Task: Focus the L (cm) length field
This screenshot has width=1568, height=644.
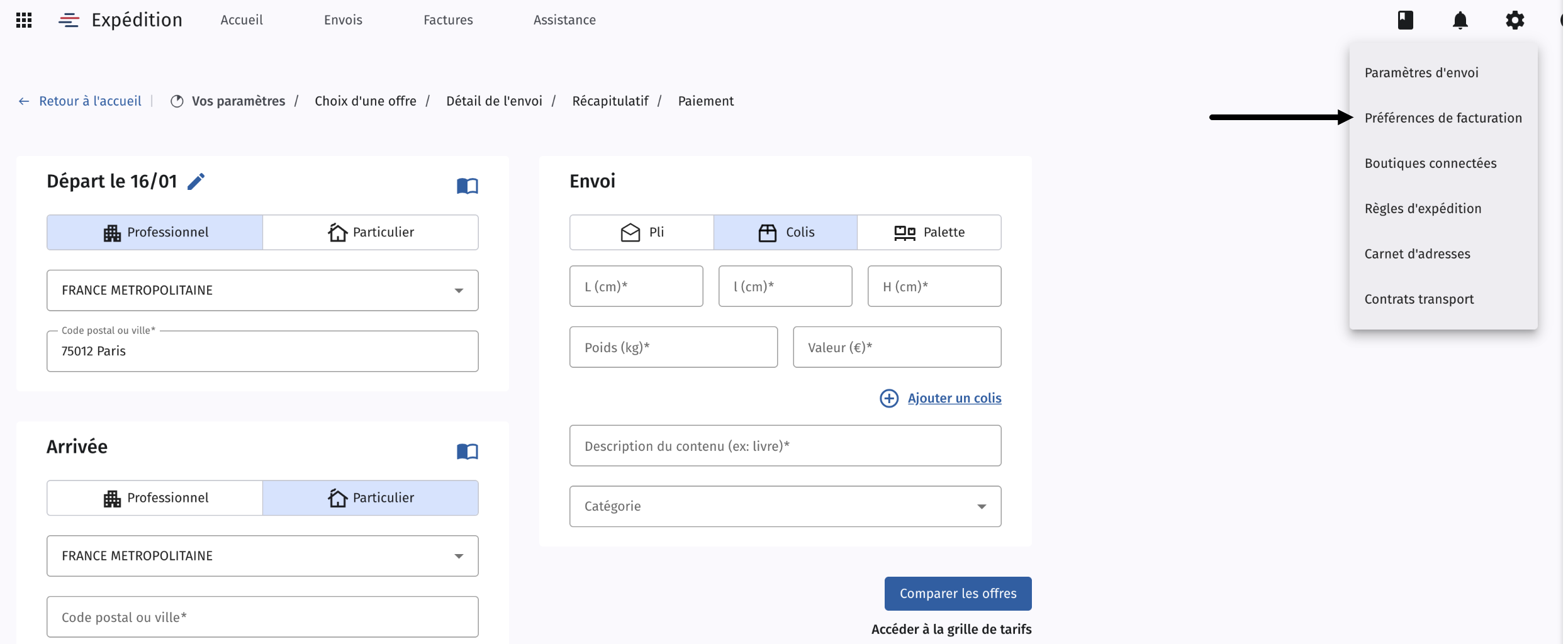Action: coord(636,286)
